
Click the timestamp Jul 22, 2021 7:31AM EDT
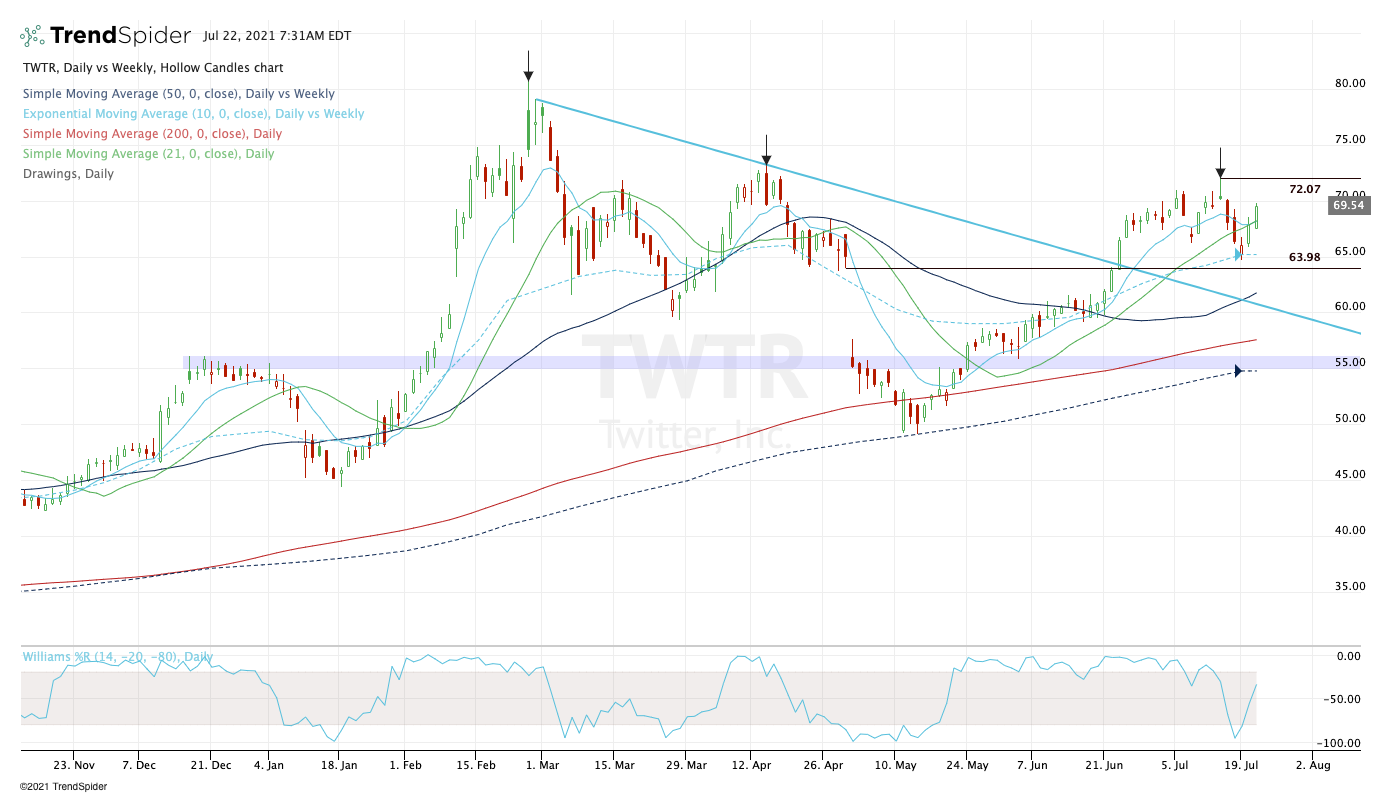(276, 36)
